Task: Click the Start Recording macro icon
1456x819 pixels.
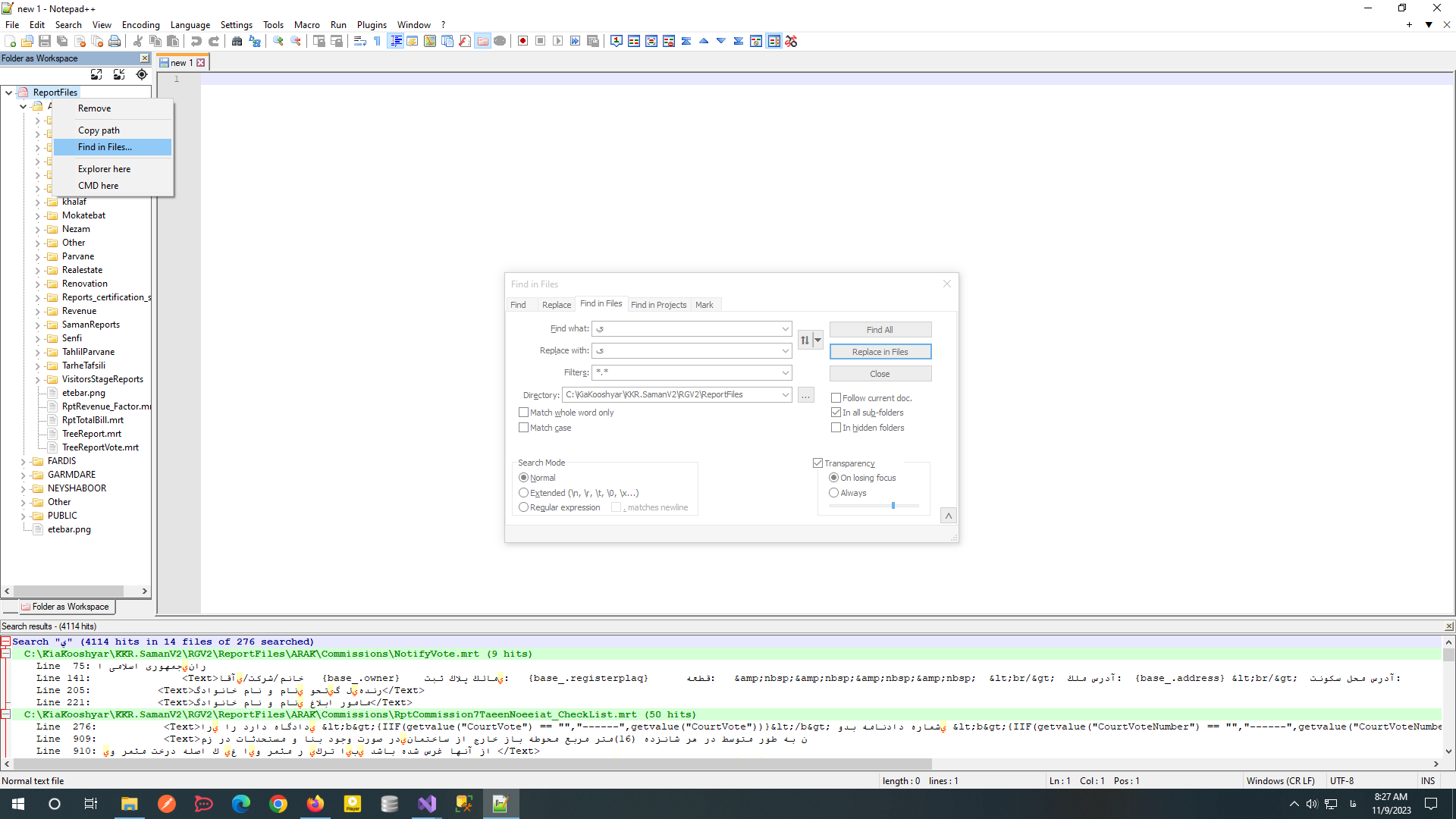Action: 523,41
